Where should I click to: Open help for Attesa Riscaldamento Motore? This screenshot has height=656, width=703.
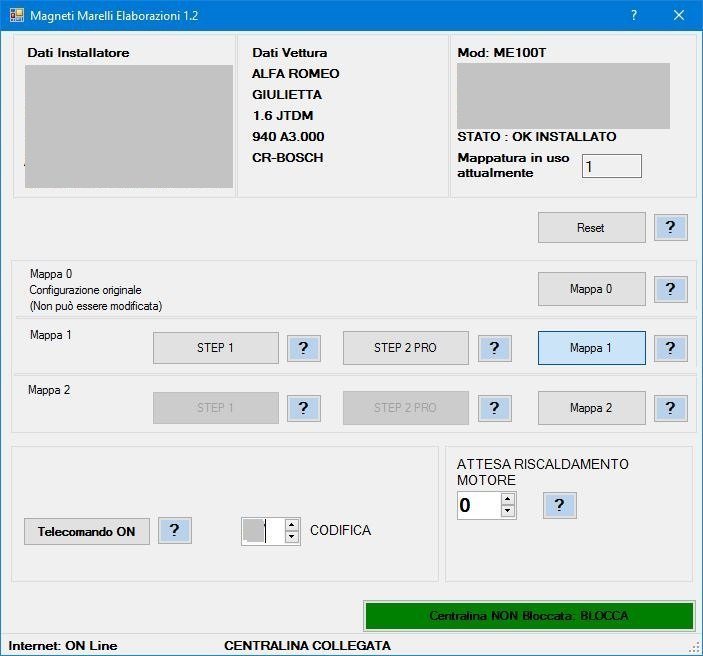coord(560,505)
